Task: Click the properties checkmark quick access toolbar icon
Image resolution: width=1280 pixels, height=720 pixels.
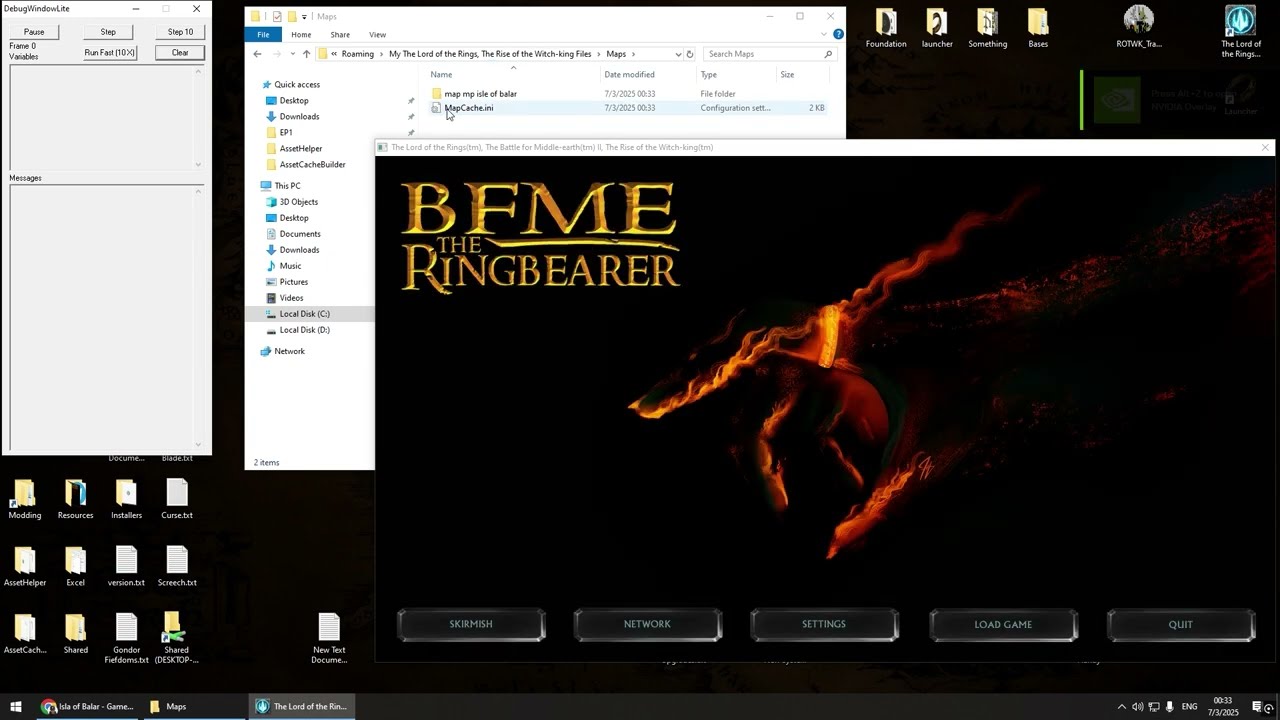Action: [x=277, y=16]
